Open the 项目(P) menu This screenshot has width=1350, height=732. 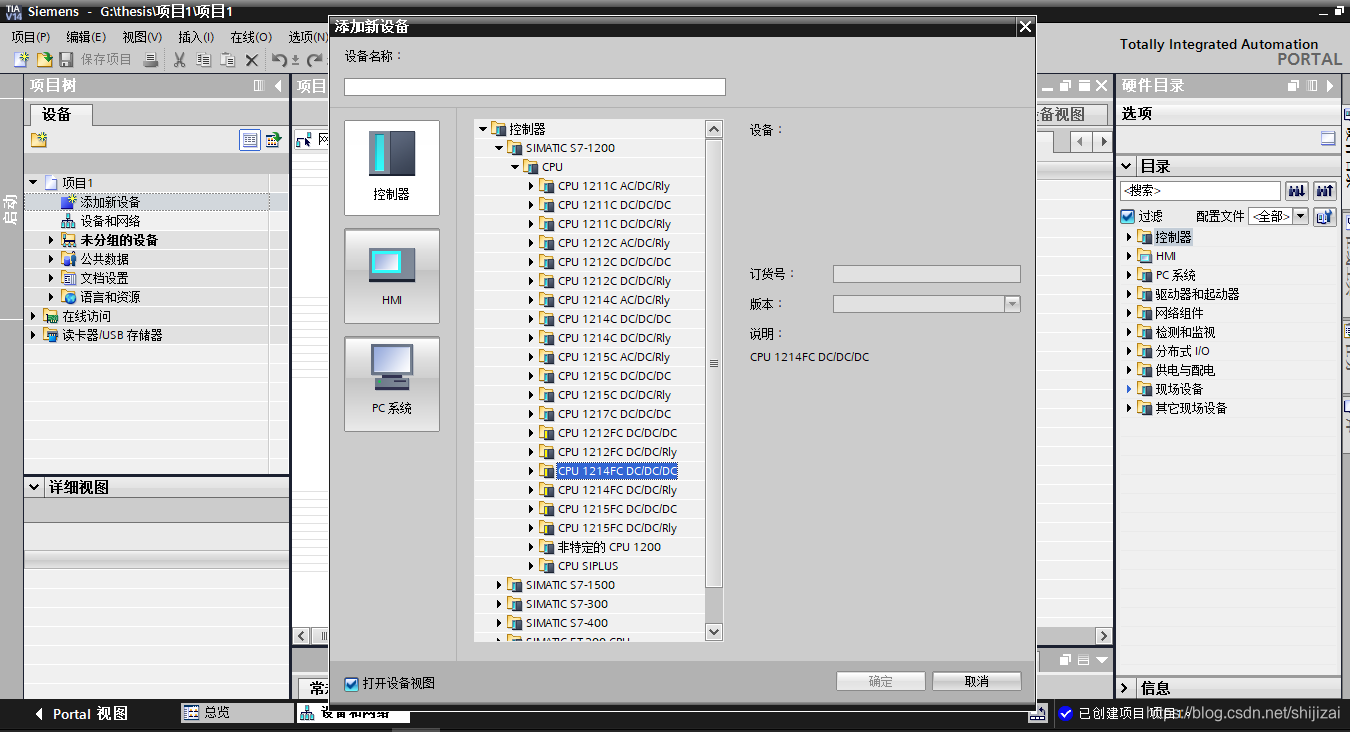[x=30, y=37]
